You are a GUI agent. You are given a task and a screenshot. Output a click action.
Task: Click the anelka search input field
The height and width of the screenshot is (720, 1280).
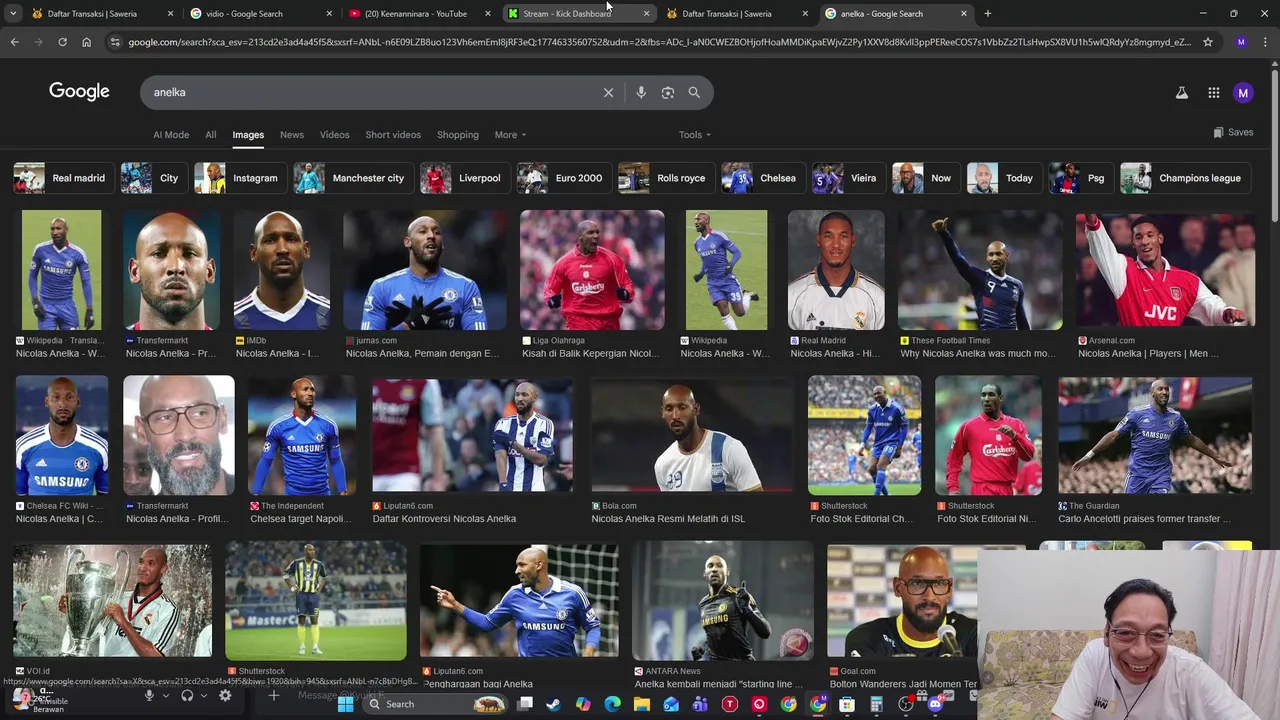[x=370, y=92]
